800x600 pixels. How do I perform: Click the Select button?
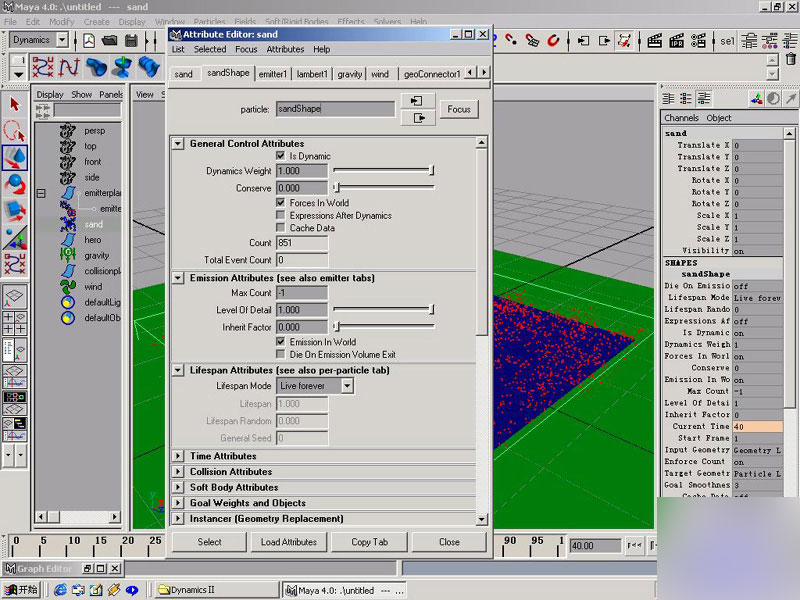[x=209, y=542]
